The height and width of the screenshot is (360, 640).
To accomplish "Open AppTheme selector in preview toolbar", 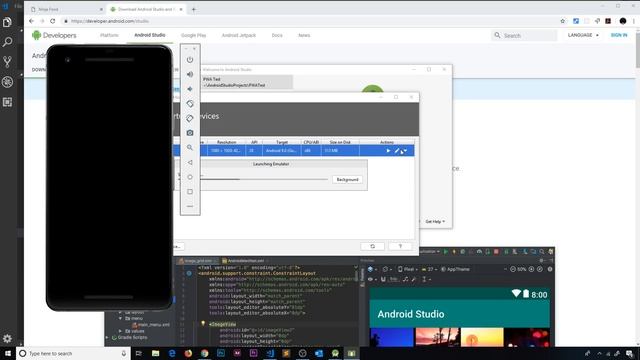I will click(455, 269).
